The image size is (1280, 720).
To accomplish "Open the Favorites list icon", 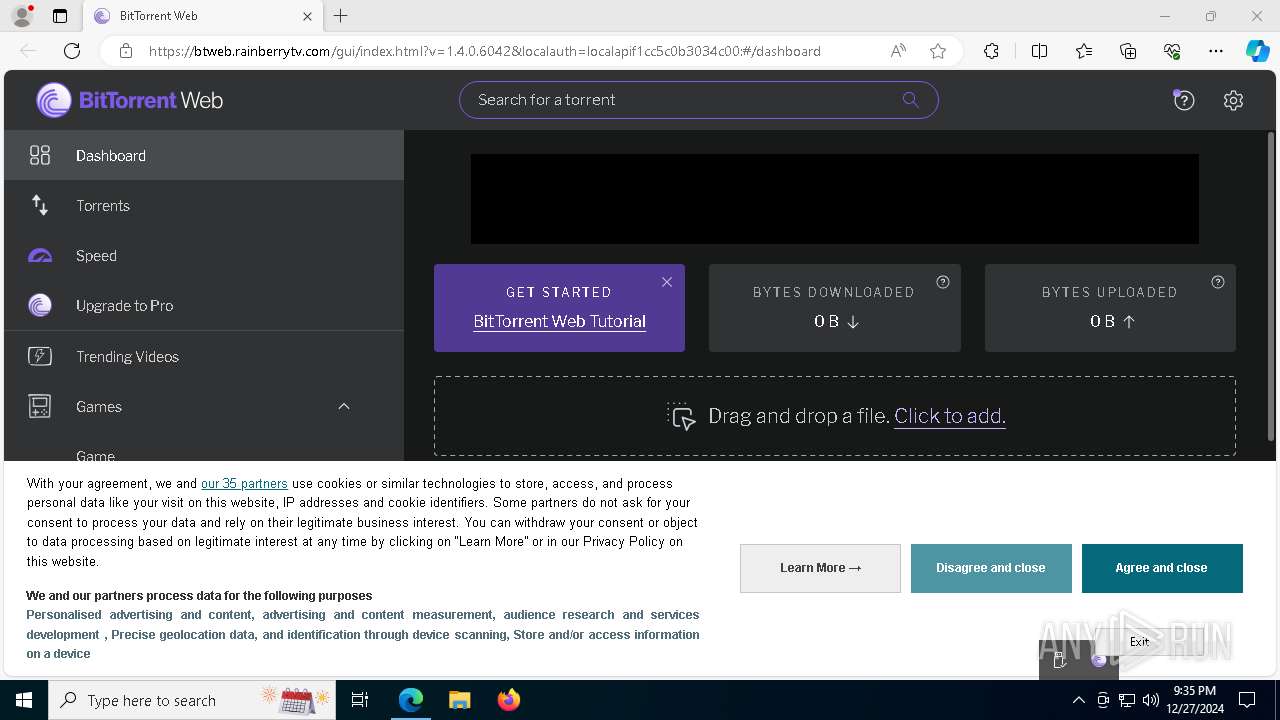I will [x=1084, y=51].
